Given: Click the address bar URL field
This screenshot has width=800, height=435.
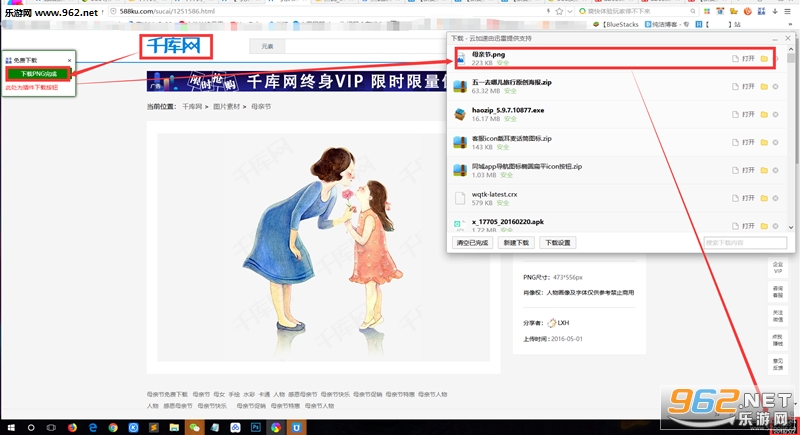Looking at the screenshot, I should [x=327, y=11].
